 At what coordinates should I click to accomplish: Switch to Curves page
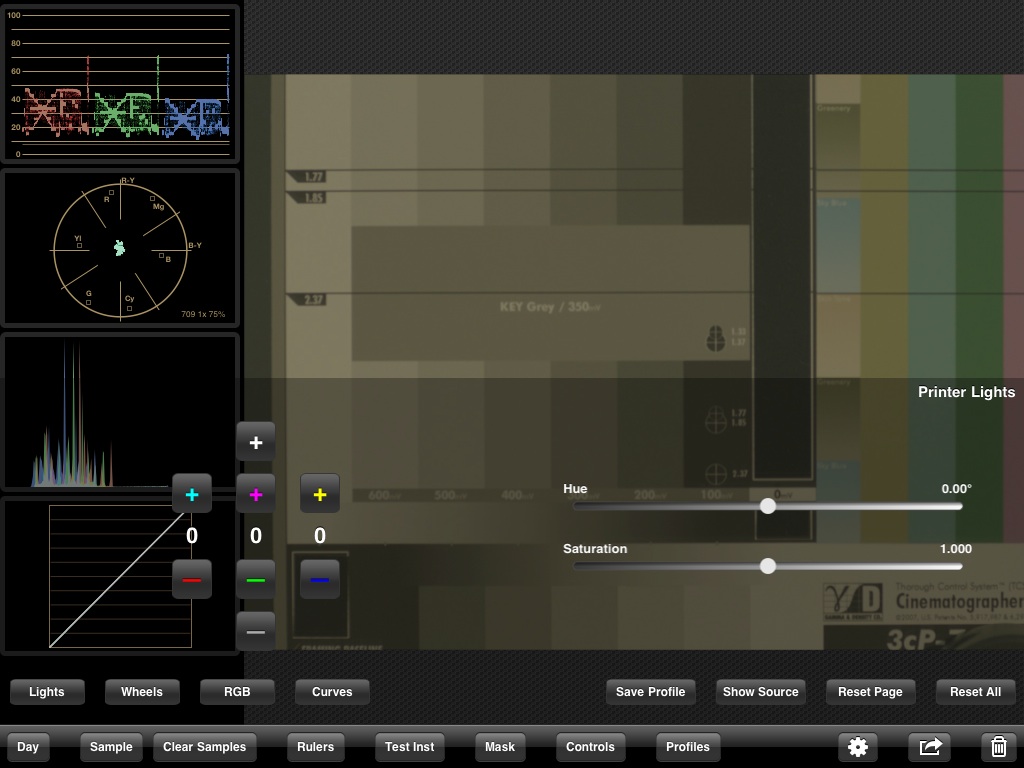(x=332, y=692)
